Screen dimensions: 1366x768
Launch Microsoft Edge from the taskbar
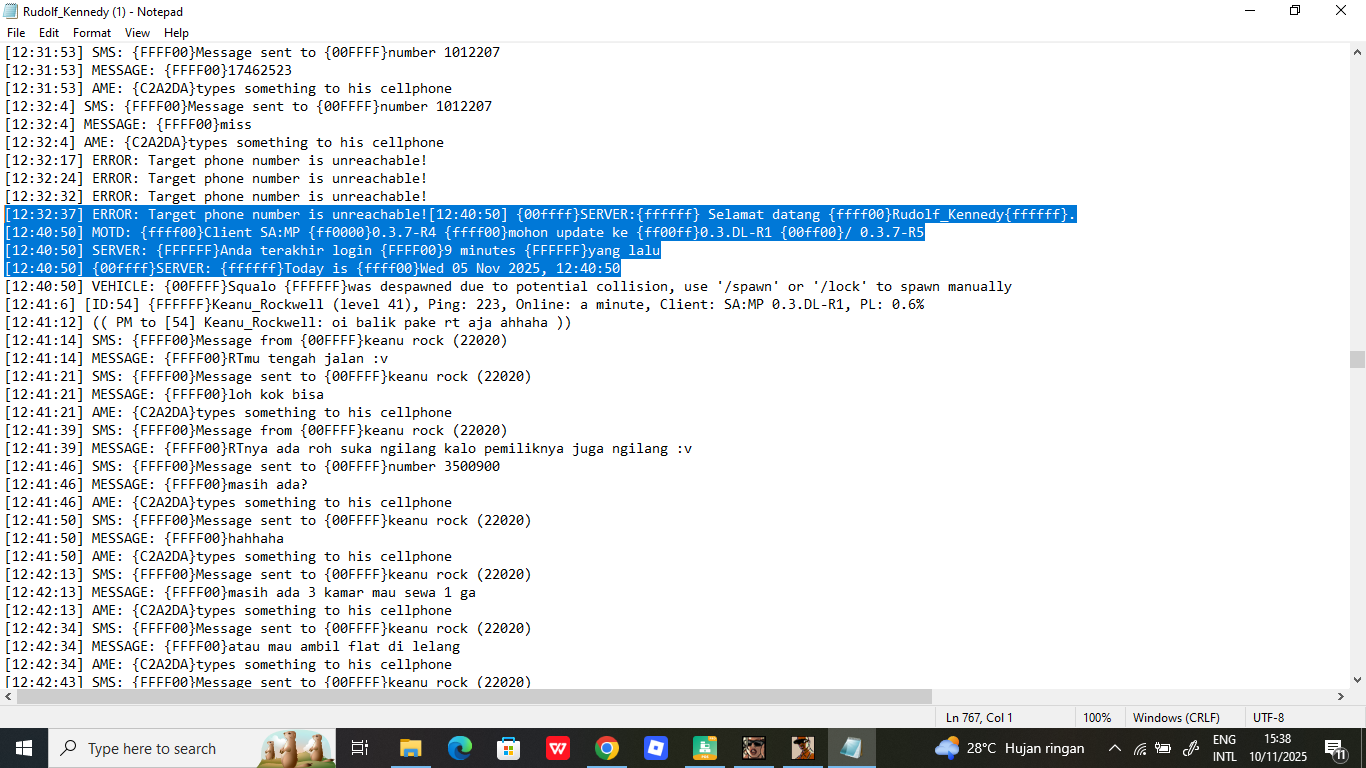[459, 748]
